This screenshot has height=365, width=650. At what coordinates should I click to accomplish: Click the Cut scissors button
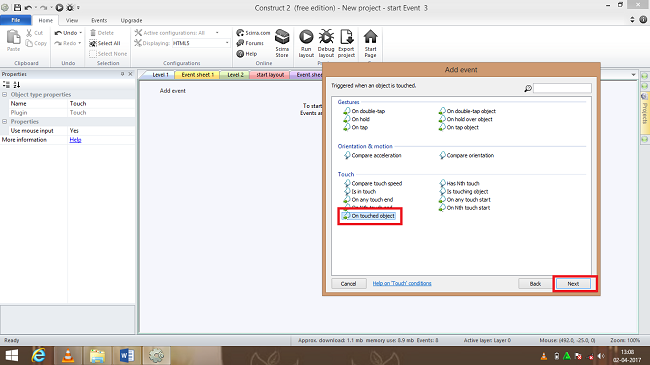point(34,33)
